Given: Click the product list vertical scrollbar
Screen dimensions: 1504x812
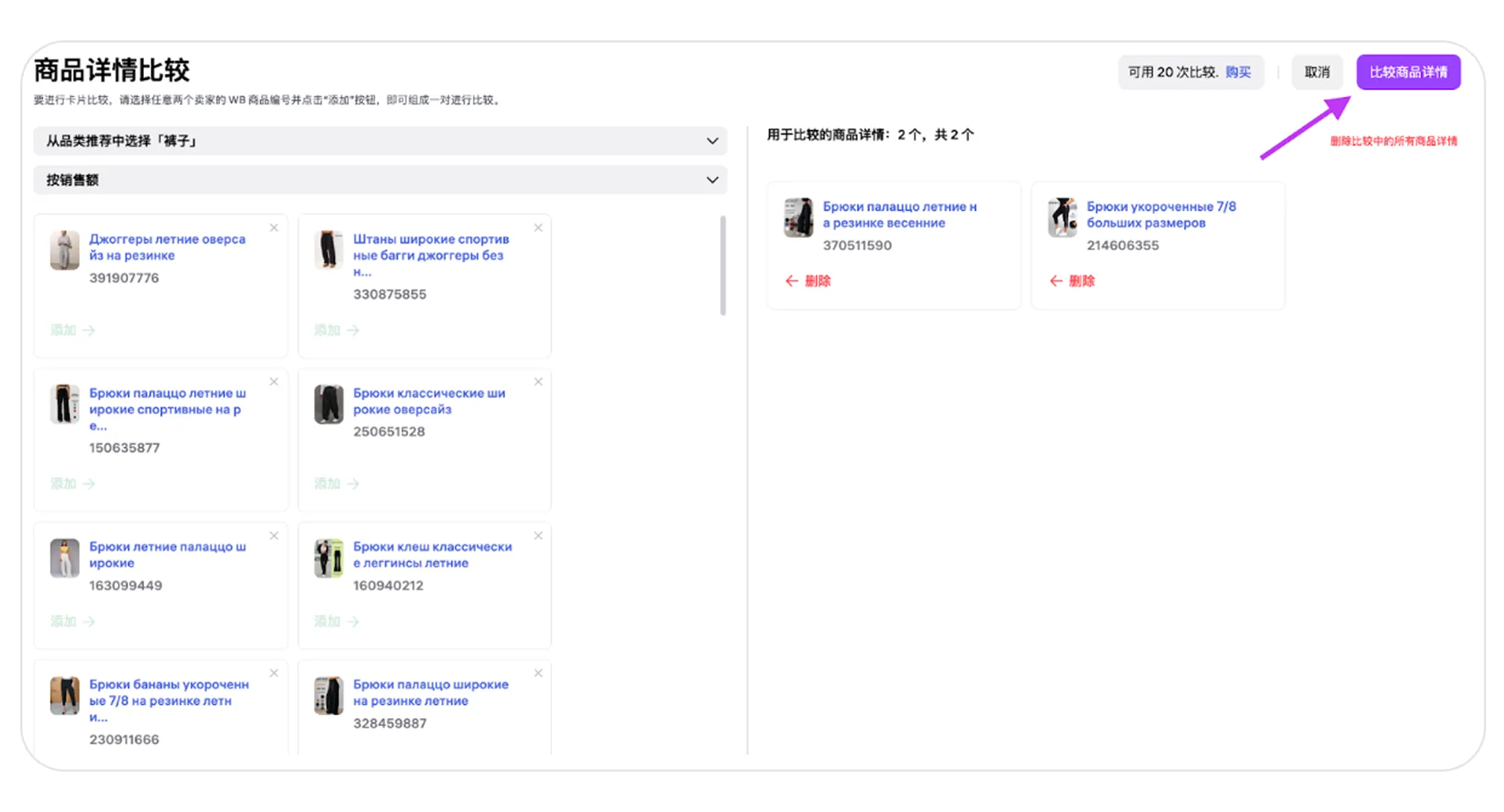Looking at the screenshot, I should click(723, 265).
